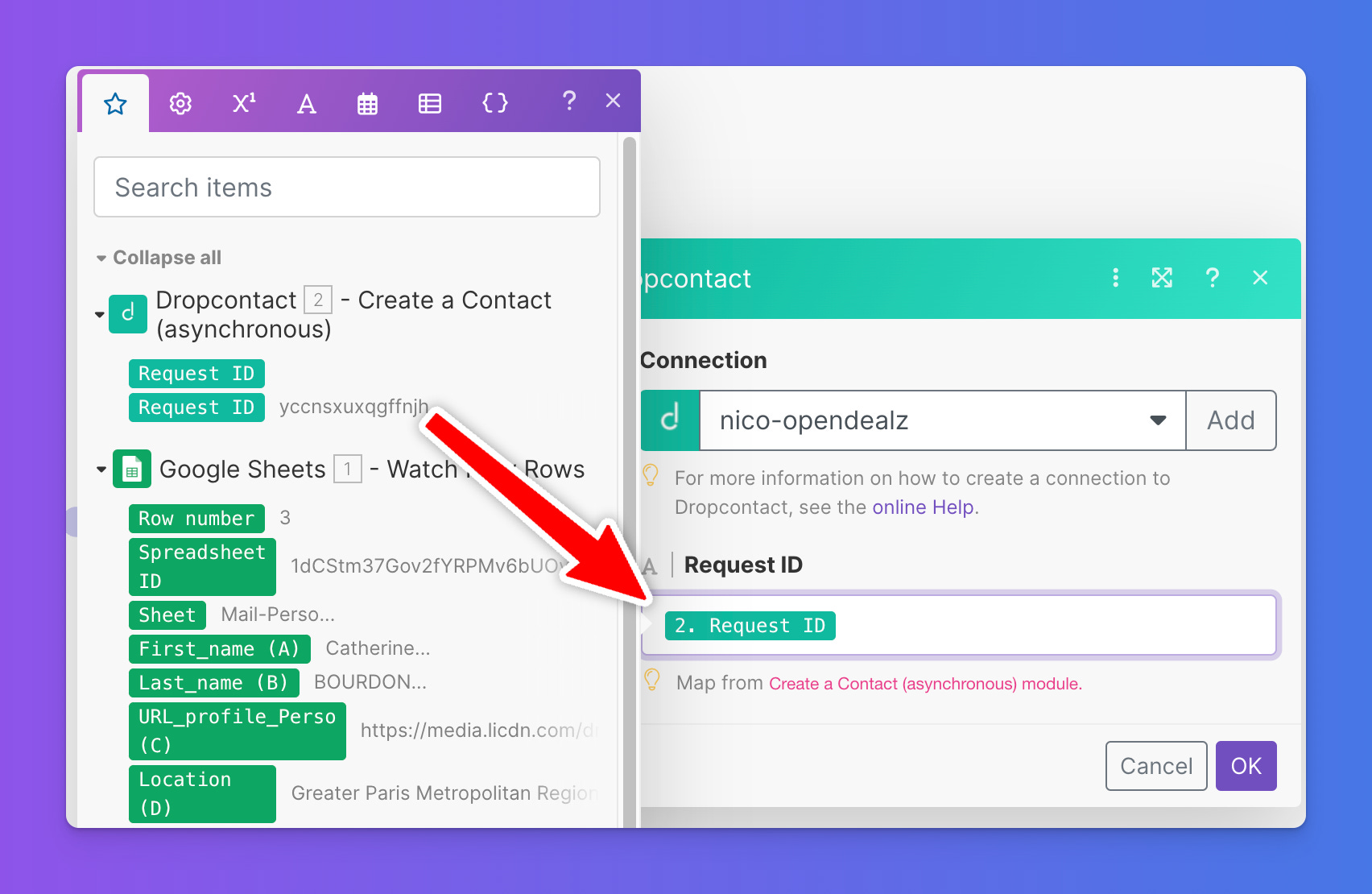Image resolution: width=1372 pixels, height=894 pixels.
Task: Switch to the general functions gear tab
Action: [180, 103]
